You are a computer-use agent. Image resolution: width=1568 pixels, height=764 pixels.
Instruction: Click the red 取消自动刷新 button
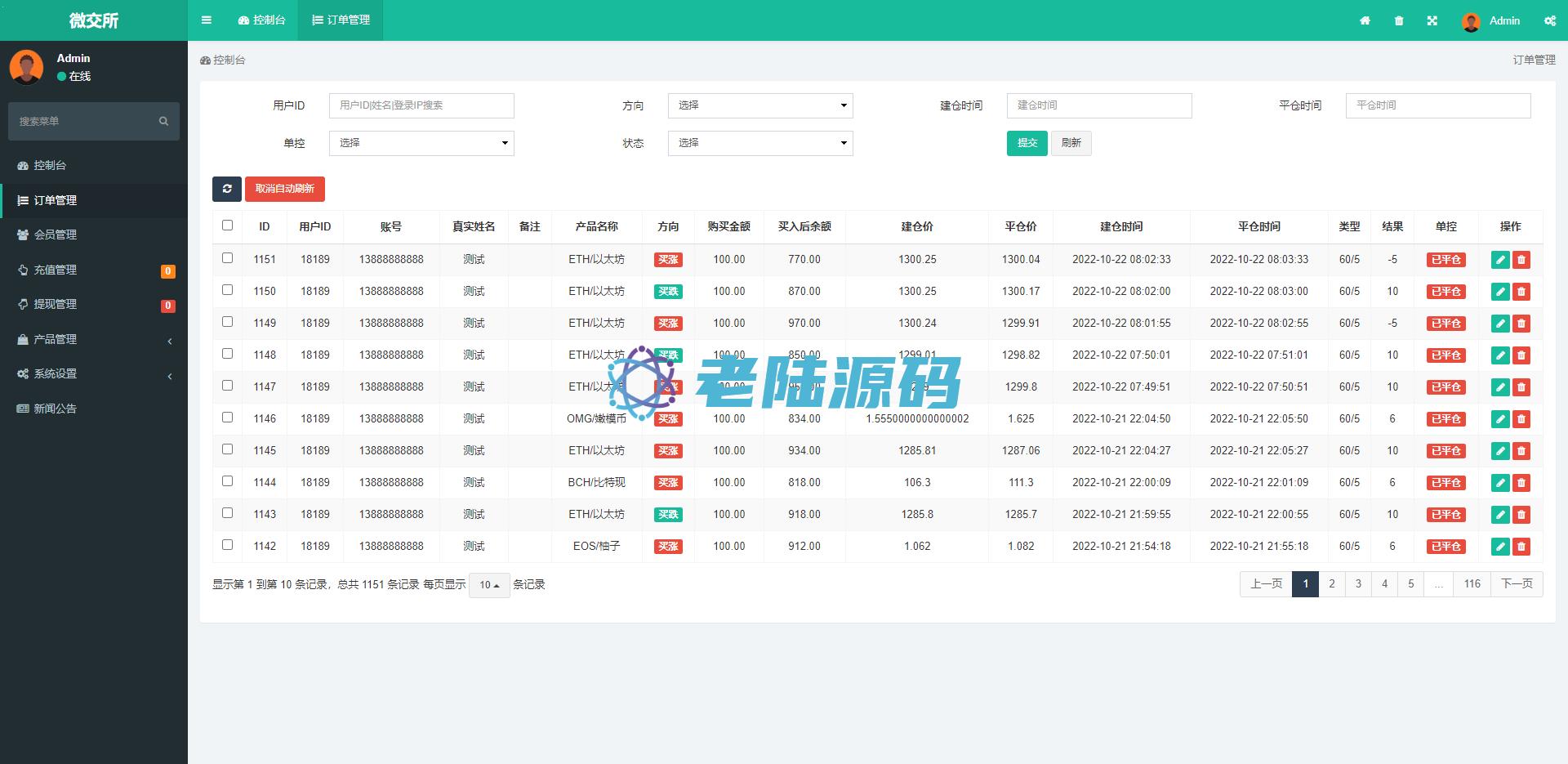(284, 189)
